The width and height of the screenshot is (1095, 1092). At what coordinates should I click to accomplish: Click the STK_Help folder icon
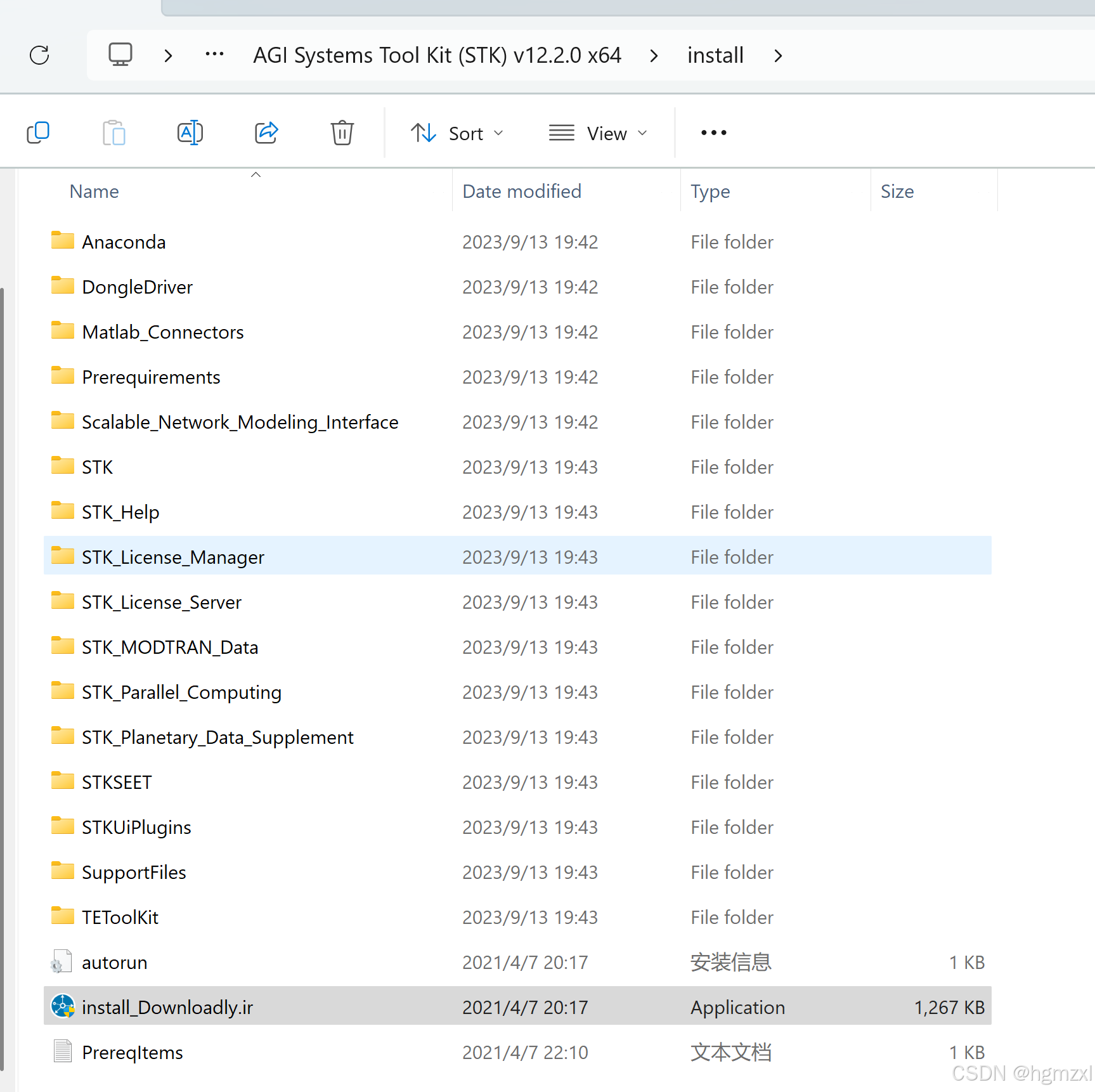(63, 511)
